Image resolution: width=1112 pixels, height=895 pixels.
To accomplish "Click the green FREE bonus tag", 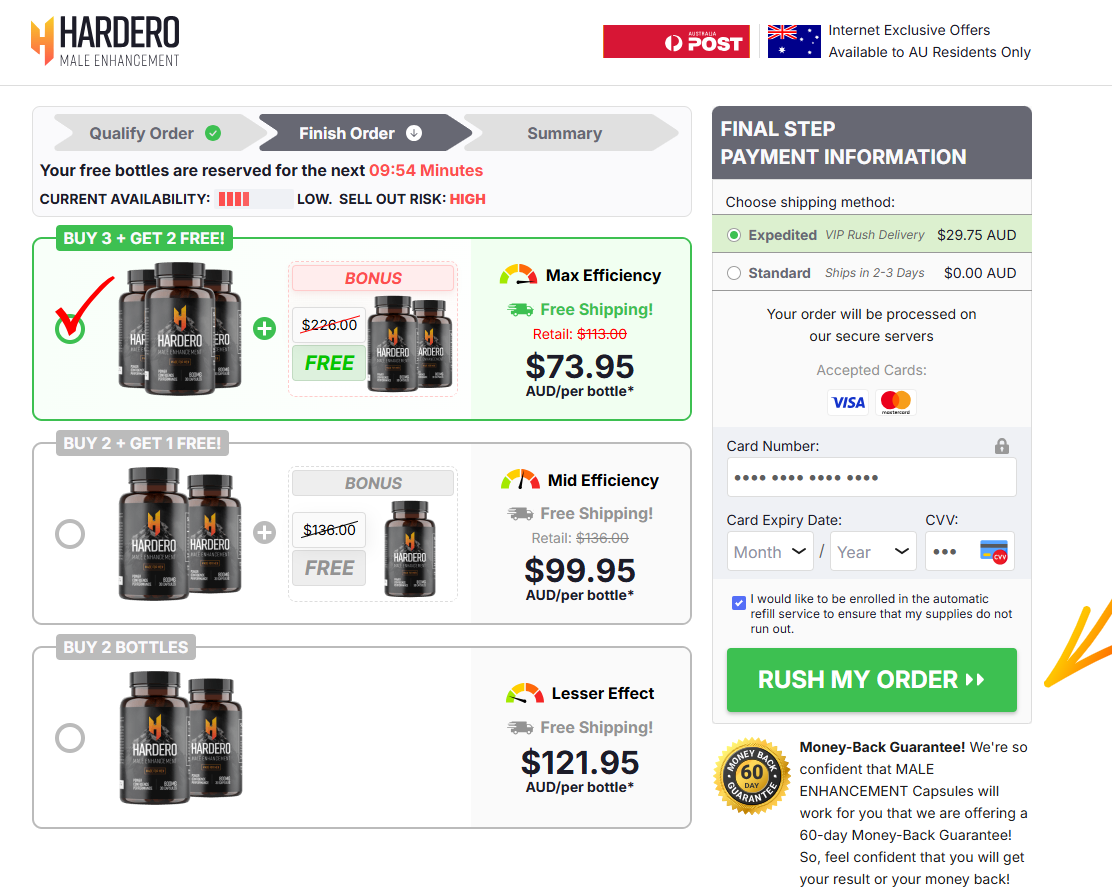I will point(329,363).
